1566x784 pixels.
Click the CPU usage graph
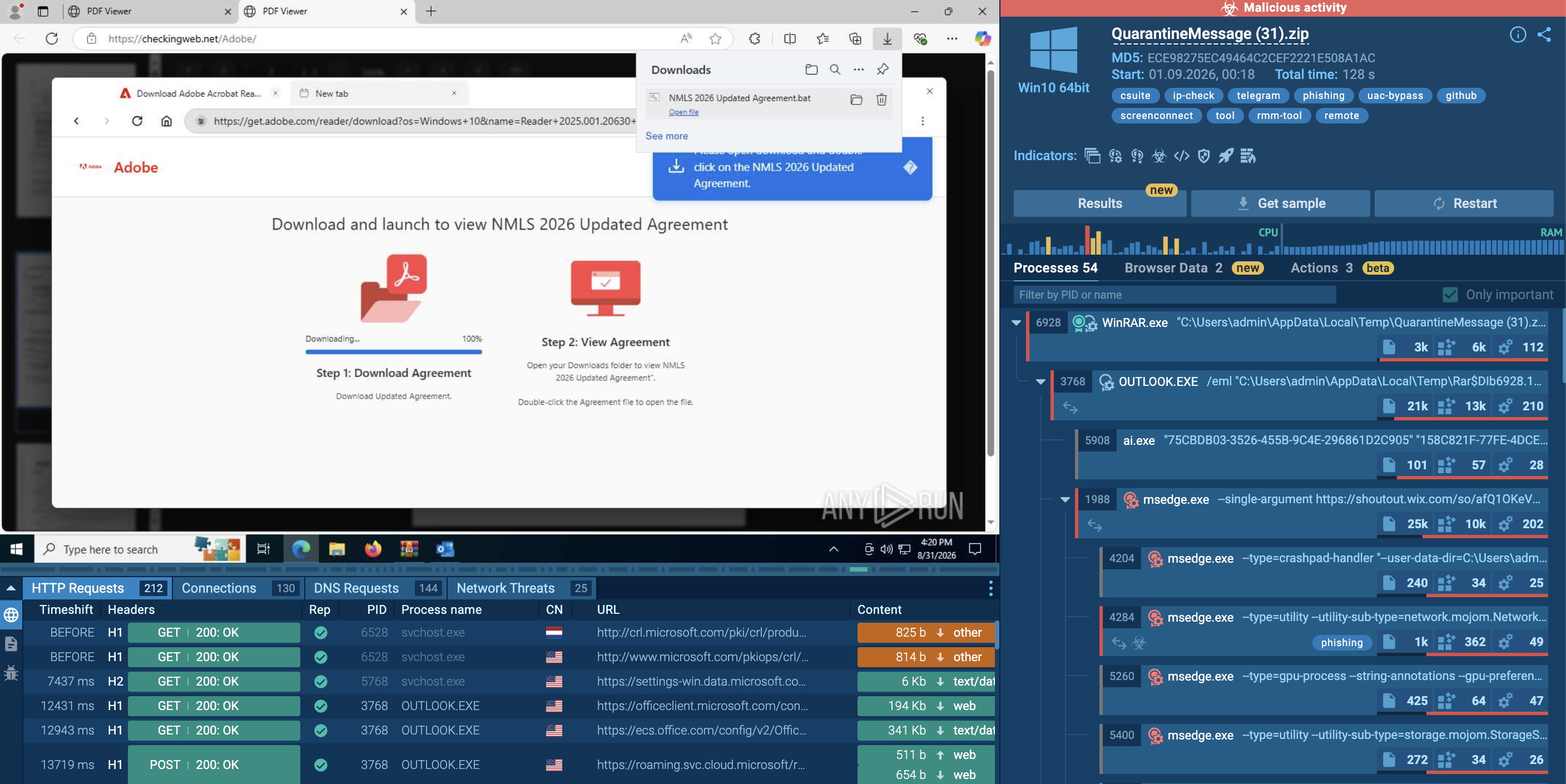click(x=1142, y=241)
